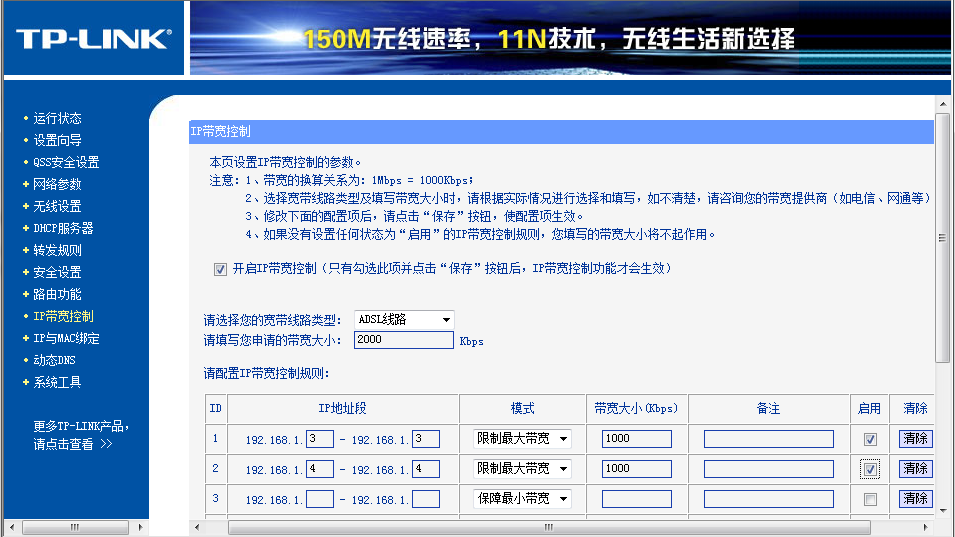Click rule 1 end IP field
The height and width of the screenshot is (537, 955).
click(x=426, y=439)
